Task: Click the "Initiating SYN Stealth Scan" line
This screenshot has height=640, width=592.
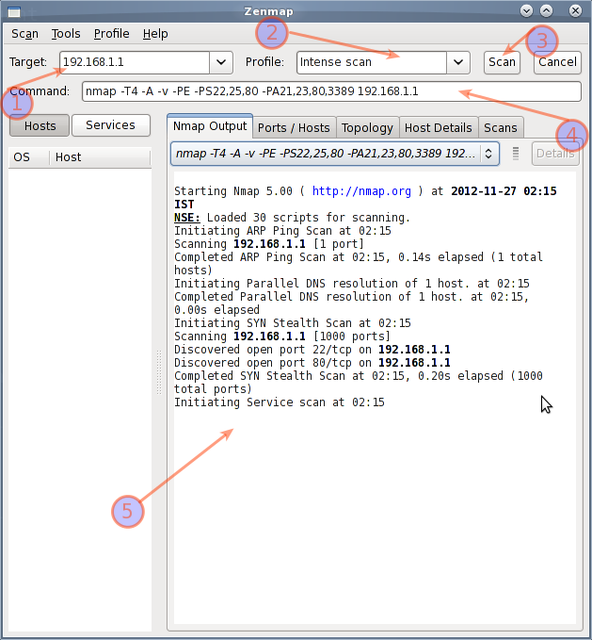Action: pos(292,323)
